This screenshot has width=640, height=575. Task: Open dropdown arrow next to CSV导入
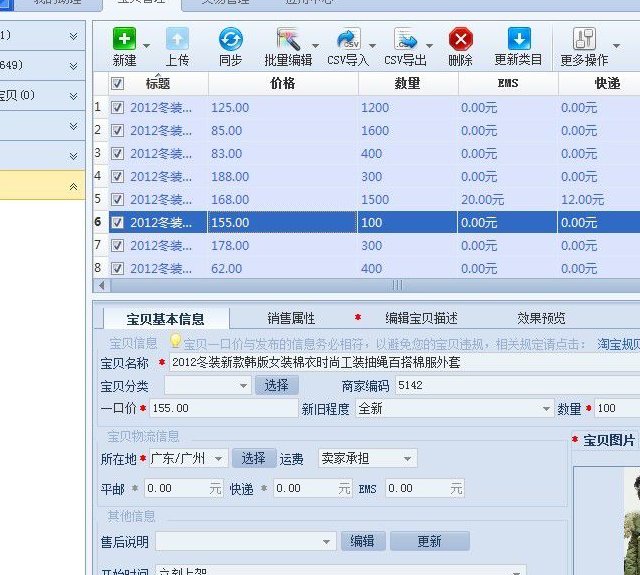click(372, 45)
